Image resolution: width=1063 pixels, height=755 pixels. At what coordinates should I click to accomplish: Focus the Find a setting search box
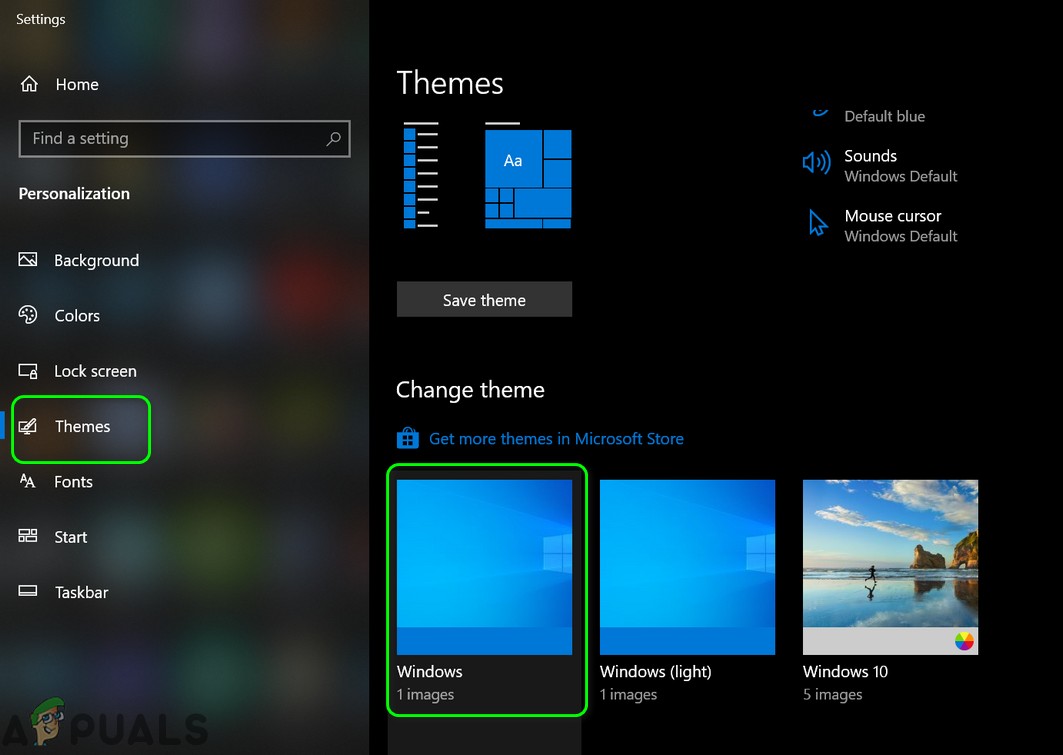184,139
